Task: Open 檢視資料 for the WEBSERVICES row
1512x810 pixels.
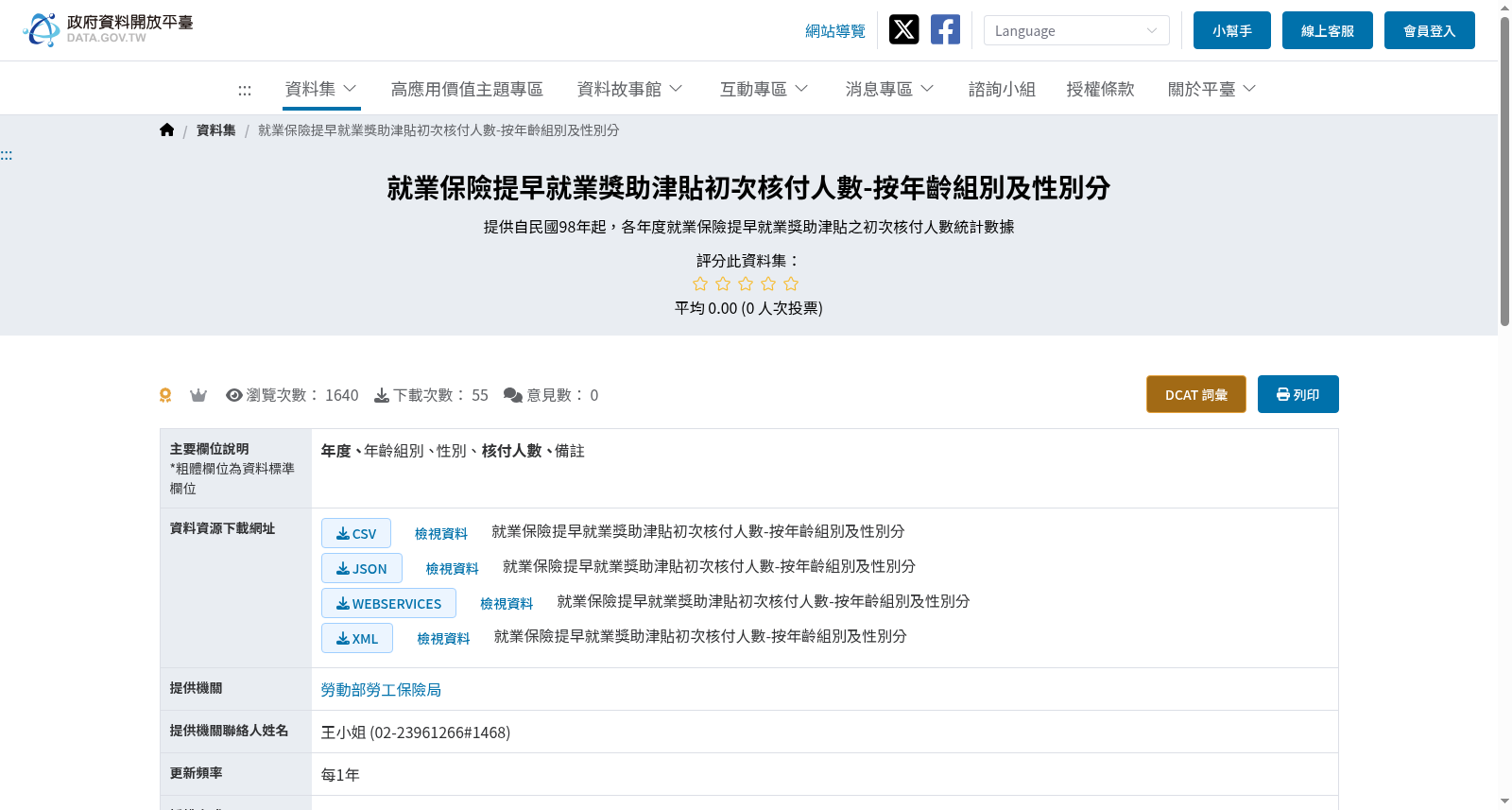Action: [x=507, y=604]
